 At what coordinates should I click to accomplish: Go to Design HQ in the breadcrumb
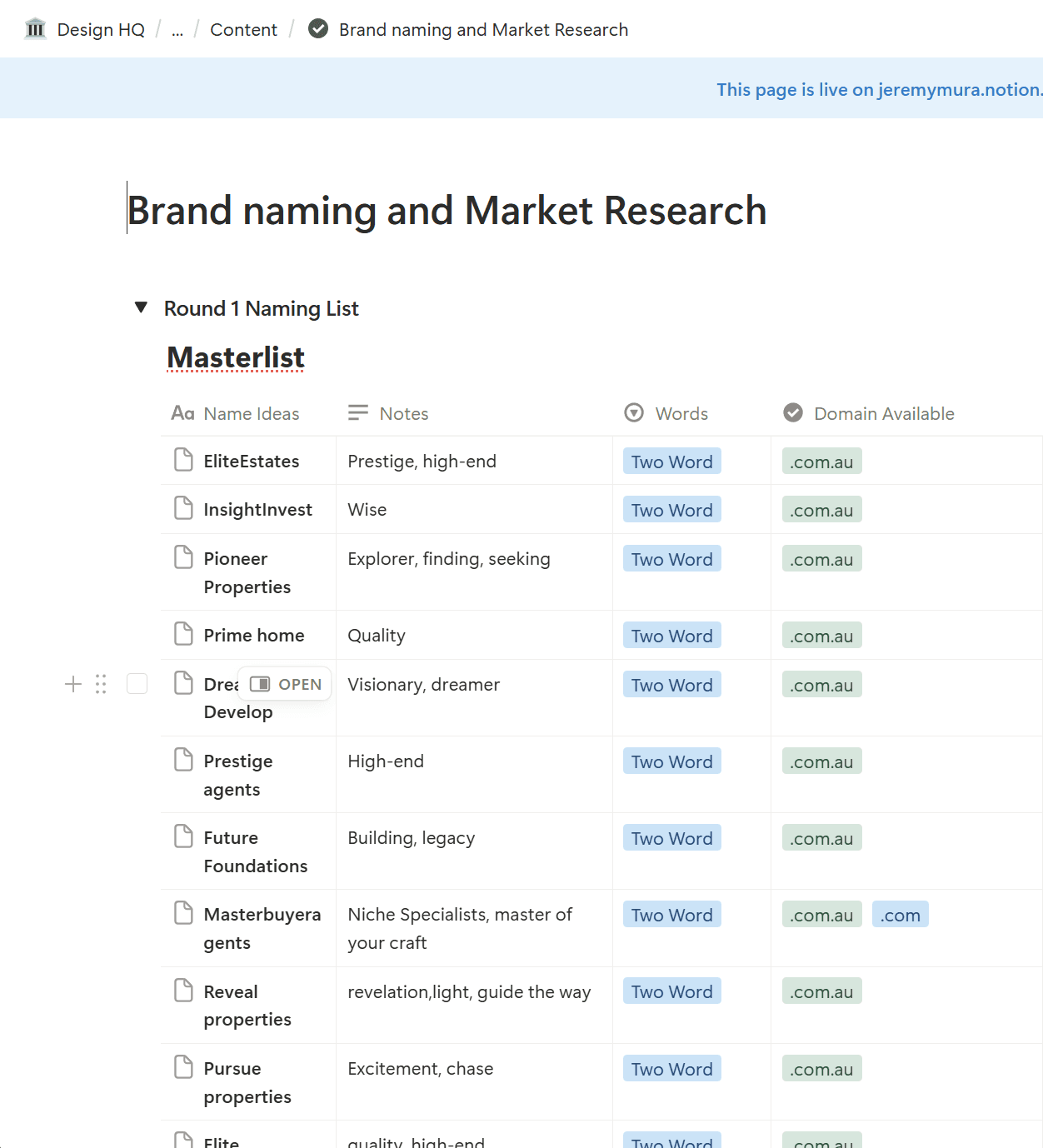[x=101, y=29]
